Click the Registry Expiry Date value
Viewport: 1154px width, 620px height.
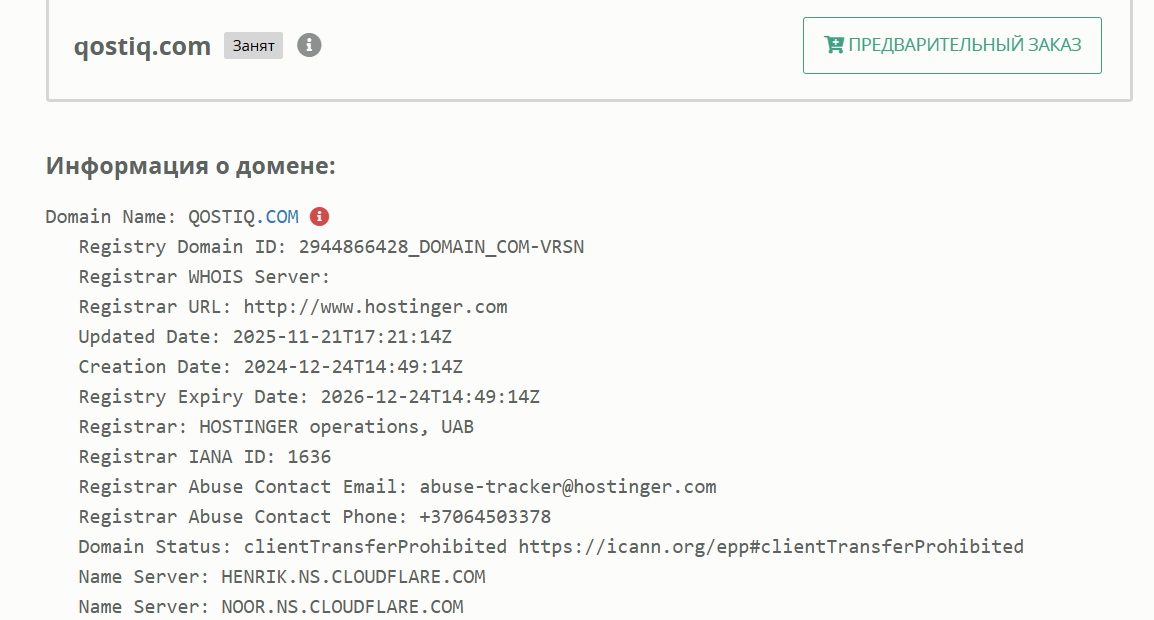pos(430,397)
